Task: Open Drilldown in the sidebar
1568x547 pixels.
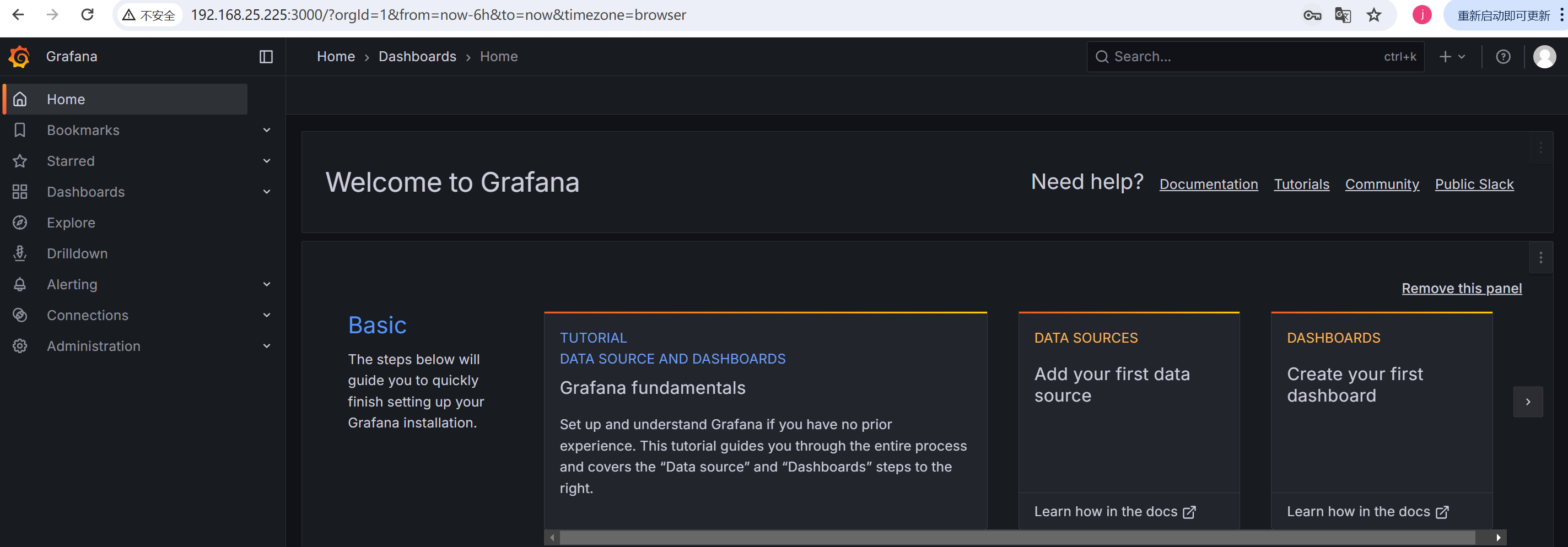Action: [77, 254]
